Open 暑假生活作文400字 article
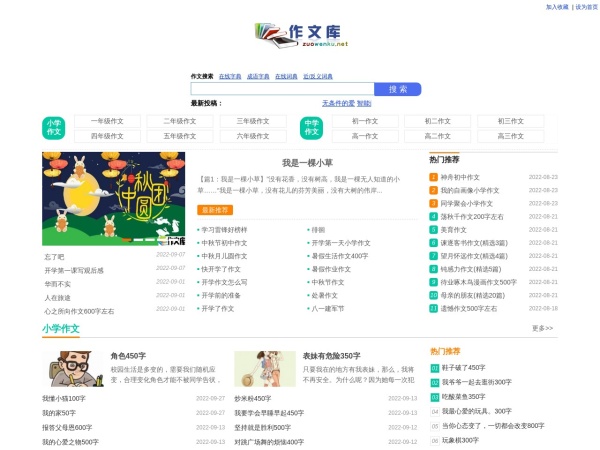 [340, 256]
